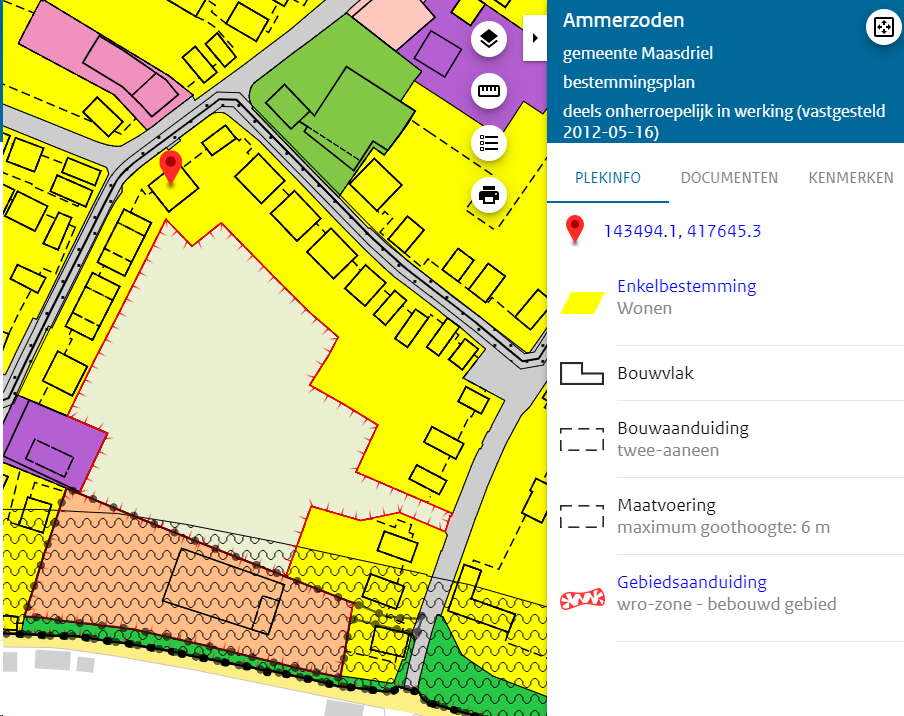Screen dimensions: 904x716
Task: Select the 'Bouwvlak' label
Action: pyautogui.click(x=655, y=374)
